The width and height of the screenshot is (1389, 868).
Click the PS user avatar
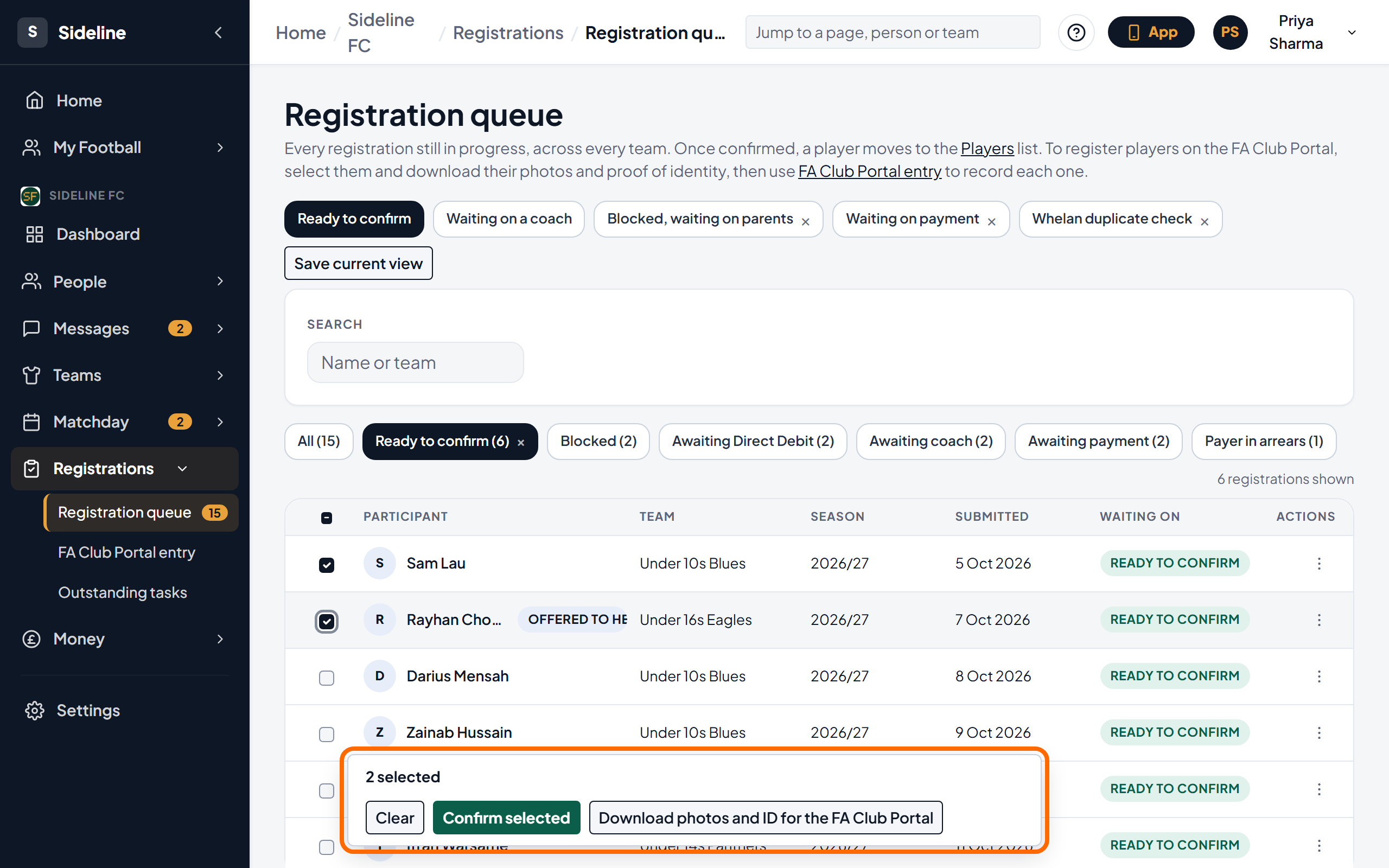1229,33
